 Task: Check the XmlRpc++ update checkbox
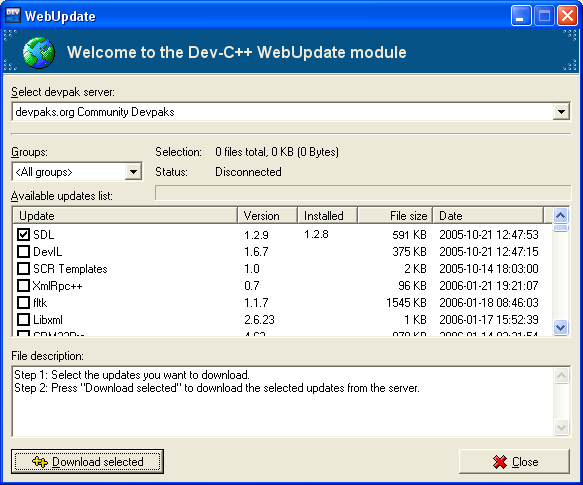coord(23,286)
